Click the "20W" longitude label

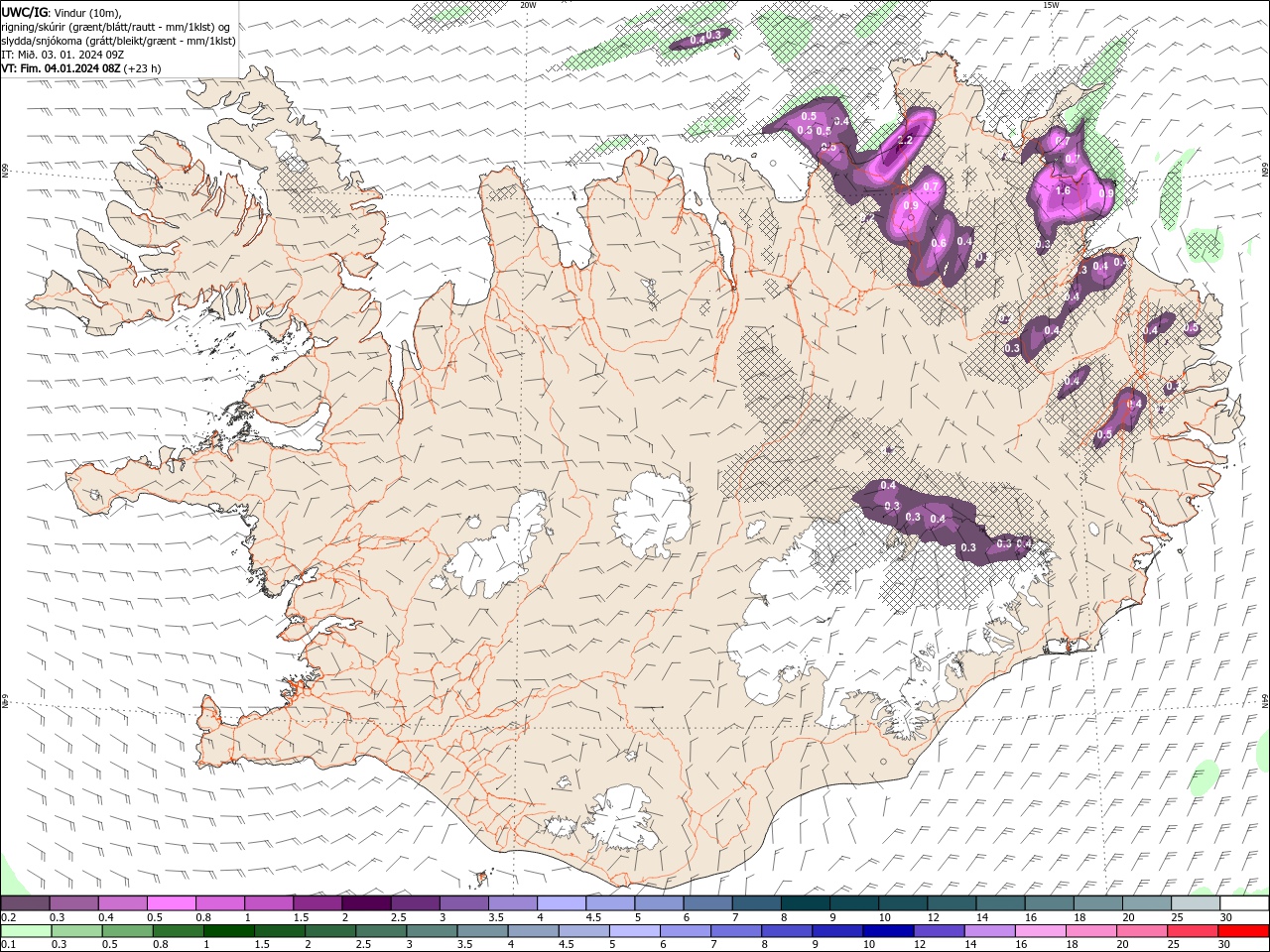(528, 5)
